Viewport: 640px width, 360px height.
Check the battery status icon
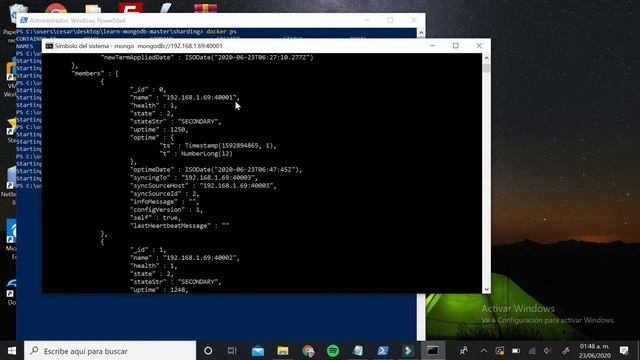point(516,351)
